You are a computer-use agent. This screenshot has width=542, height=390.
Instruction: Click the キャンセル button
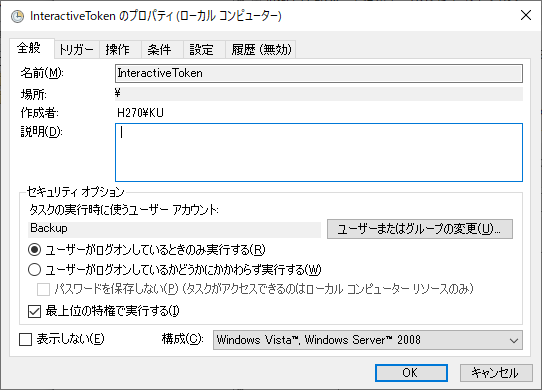tap(496, 373)
